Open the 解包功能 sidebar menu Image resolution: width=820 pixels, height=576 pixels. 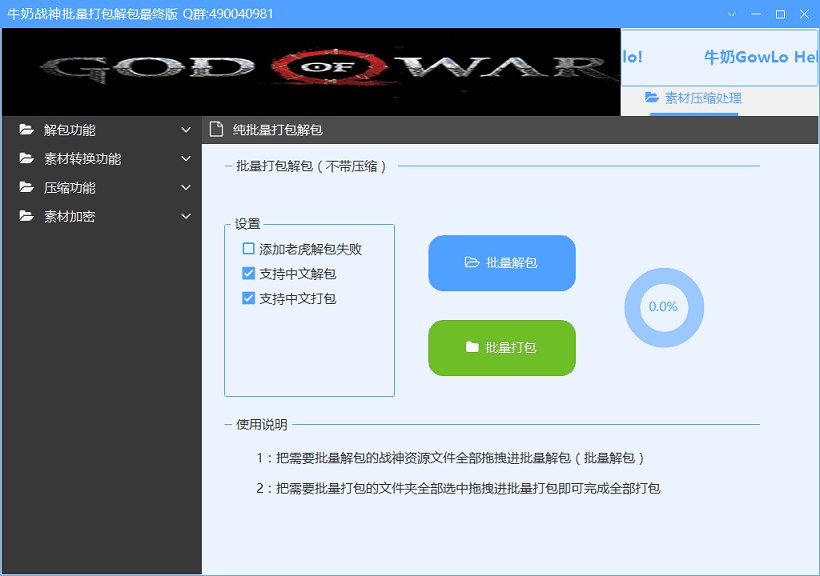point(102,130)
